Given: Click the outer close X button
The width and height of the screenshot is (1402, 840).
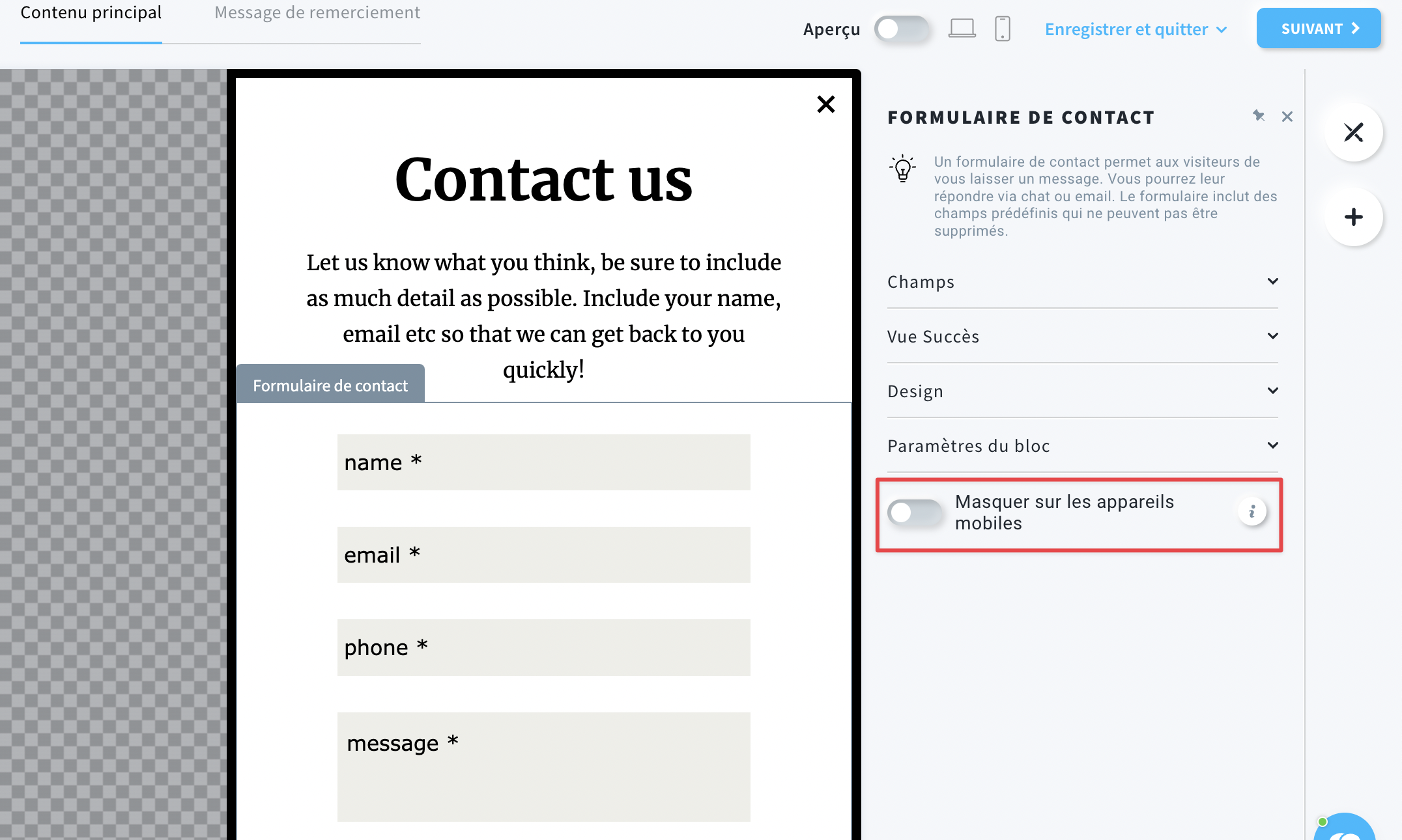Looking at the screenshot, I should point(1353,131).
